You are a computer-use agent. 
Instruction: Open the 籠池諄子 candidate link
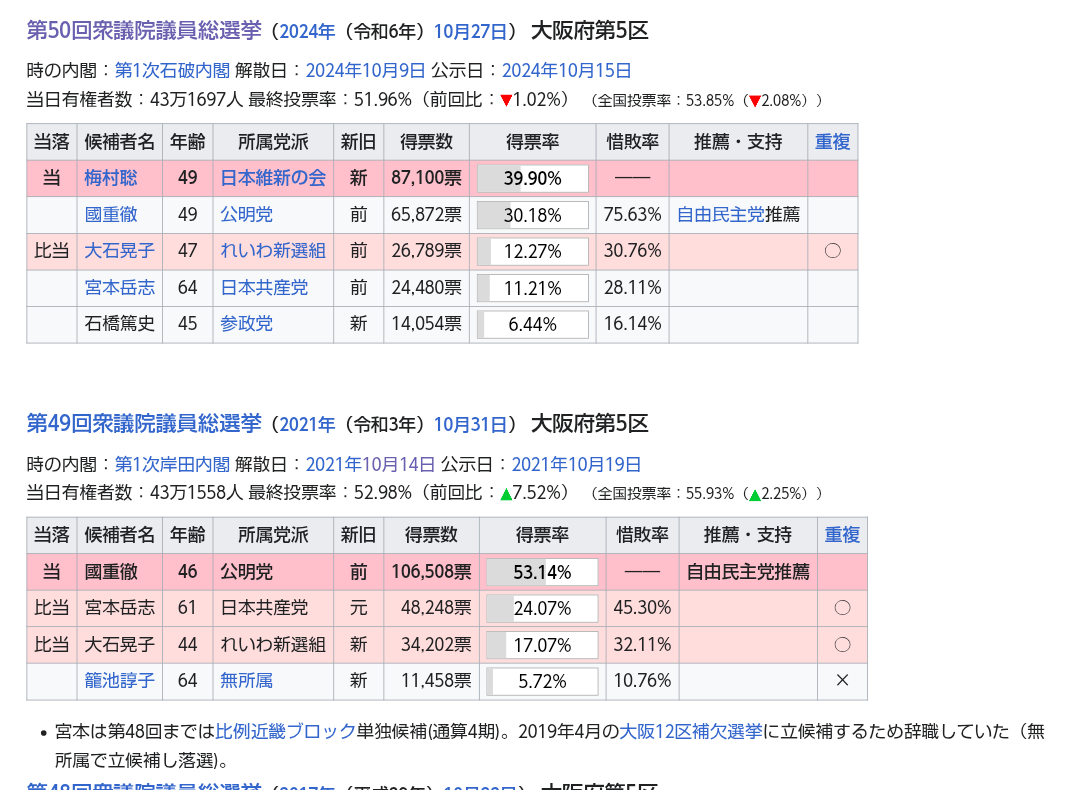click(x=120, y=681)
